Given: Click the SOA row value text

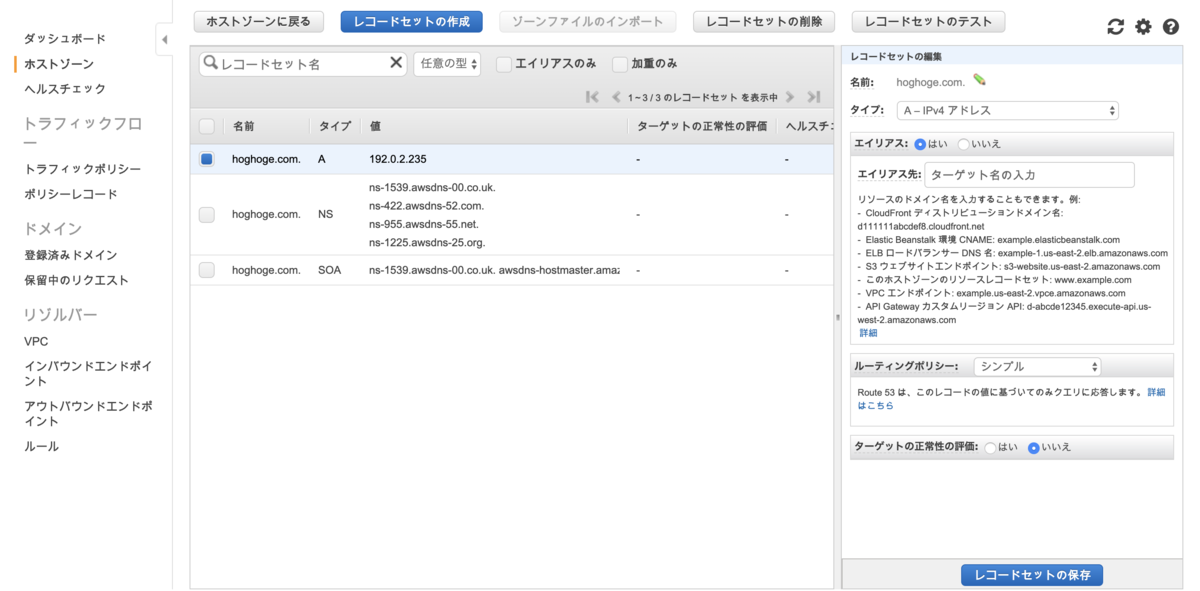Looking at the screenshot, I should click(494, 270).
